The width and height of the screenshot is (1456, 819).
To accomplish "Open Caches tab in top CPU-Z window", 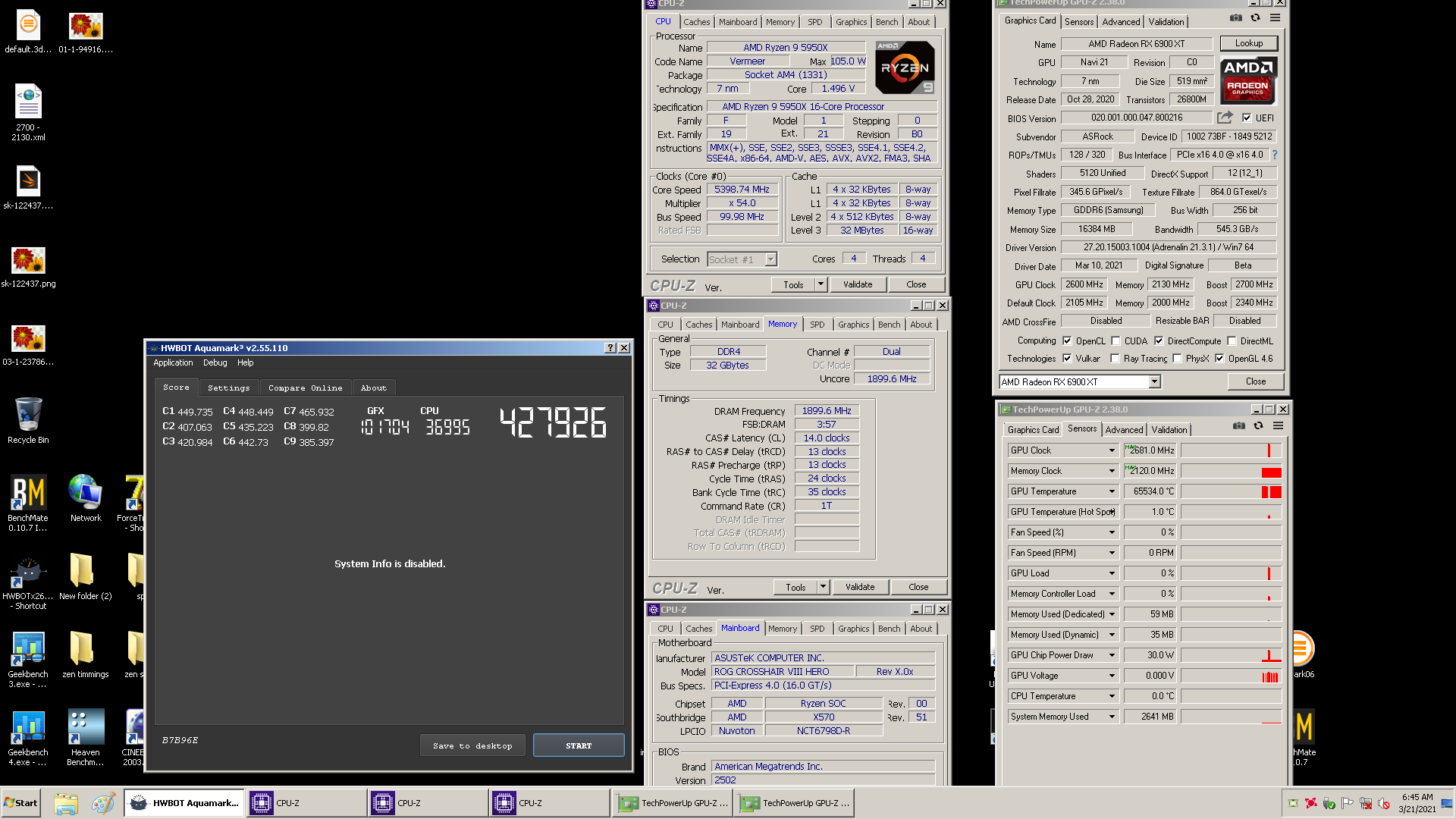I will tap(696, 22).
